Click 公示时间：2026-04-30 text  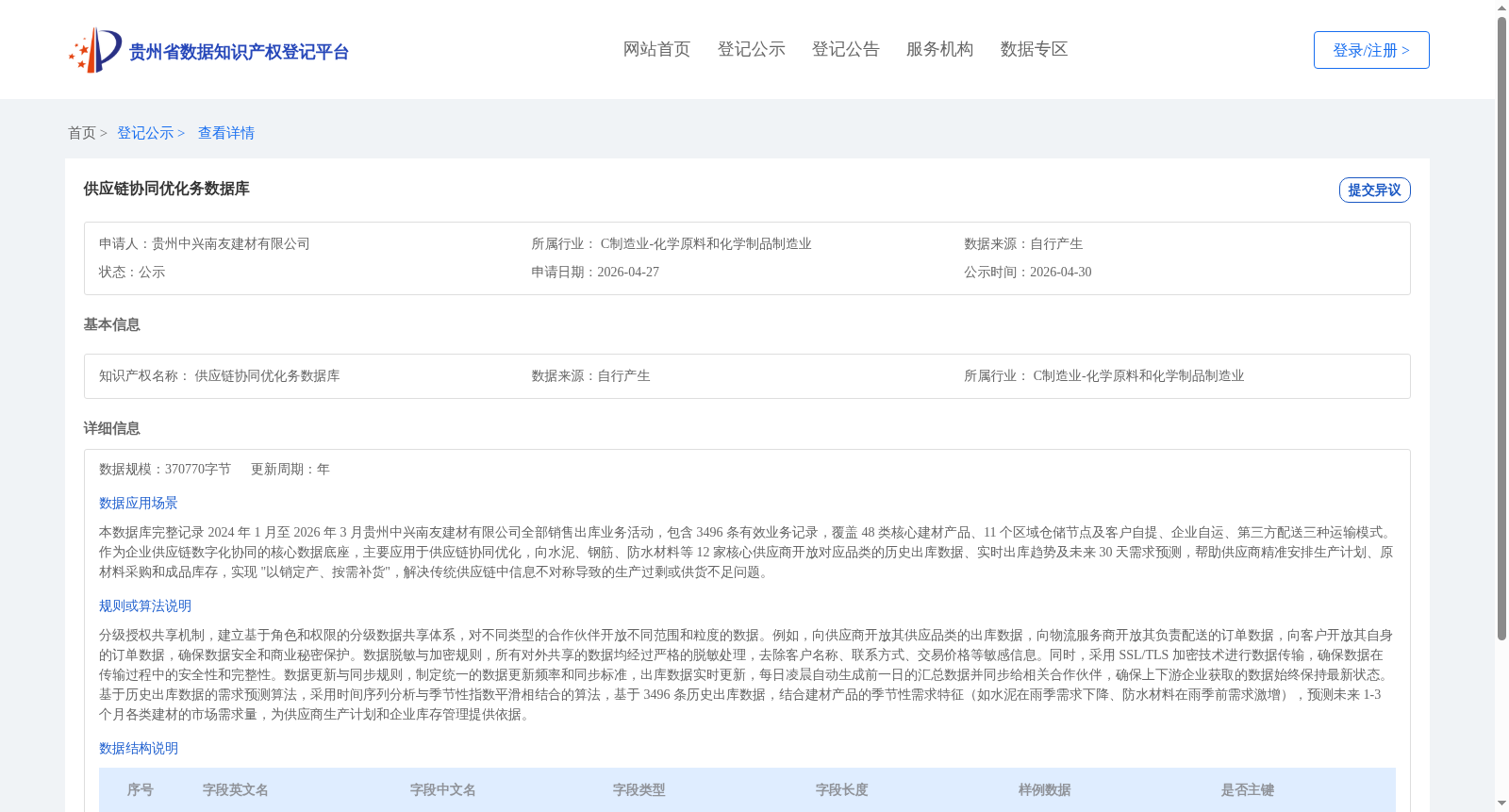coord(1028,272)
